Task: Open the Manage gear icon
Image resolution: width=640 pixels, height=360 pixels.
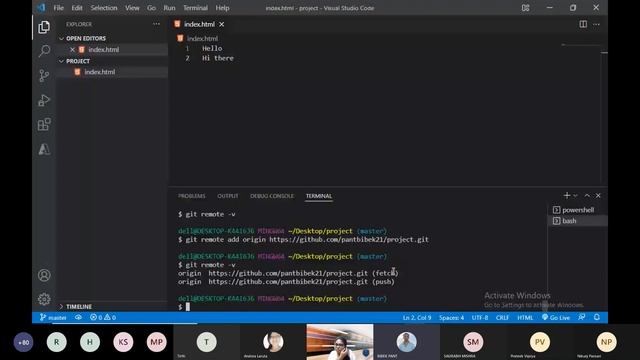Action: point(44,299)
